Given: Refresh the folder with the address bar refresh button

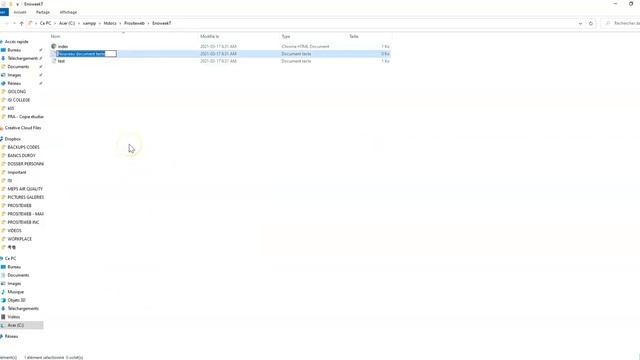Looking at the screenshot, I should pyautogui.click(x=591, y=23).
